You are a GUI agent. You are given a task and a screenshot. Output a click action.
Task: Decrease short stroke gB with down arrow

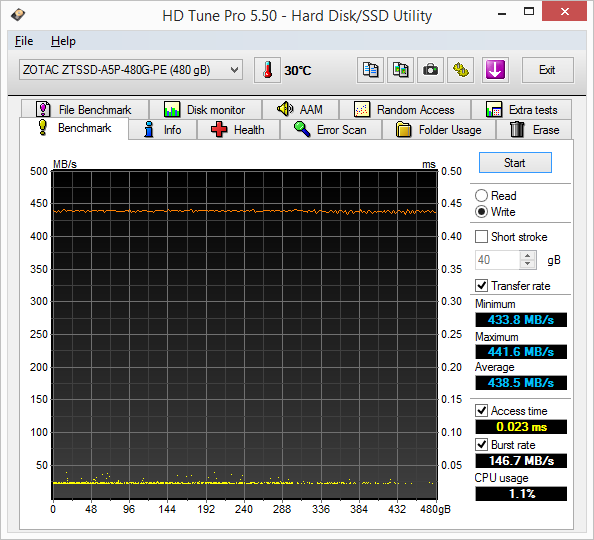528,264
